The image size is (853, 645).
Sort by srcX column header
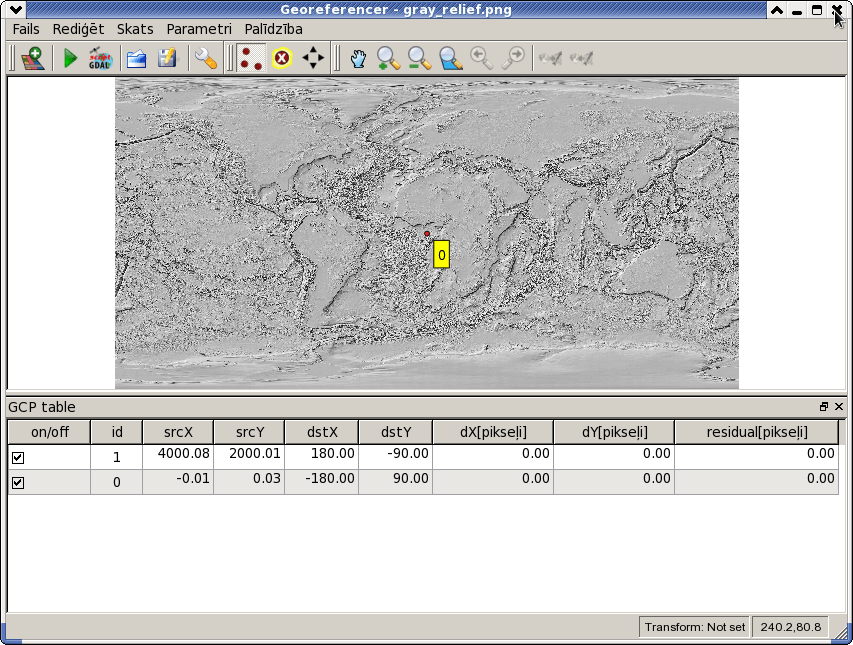click(178, 432)
